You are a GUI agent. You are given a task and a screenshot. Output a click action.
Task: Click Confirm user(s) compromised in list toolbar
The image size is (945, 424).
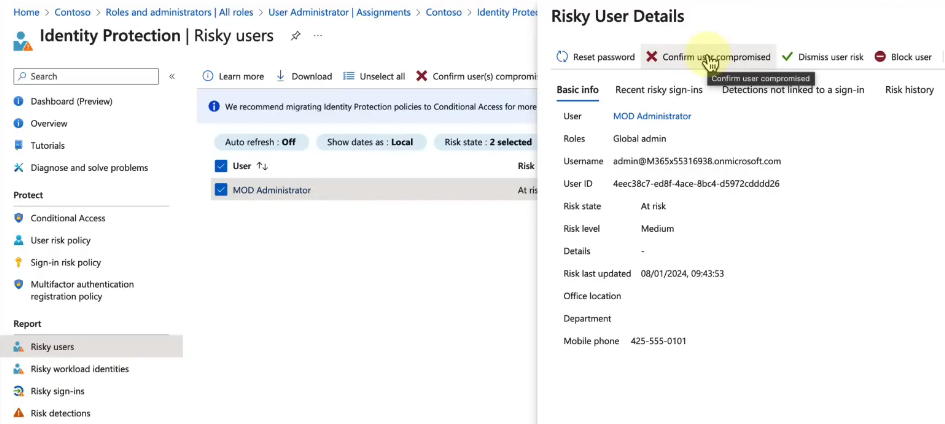[x=476, y=76]
